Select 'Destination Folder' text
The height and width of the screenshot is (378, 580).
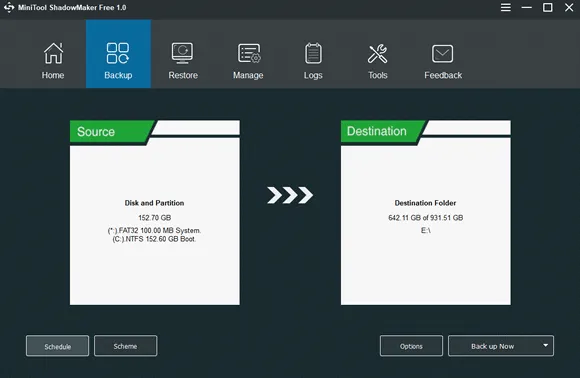[x=425, y=203]
